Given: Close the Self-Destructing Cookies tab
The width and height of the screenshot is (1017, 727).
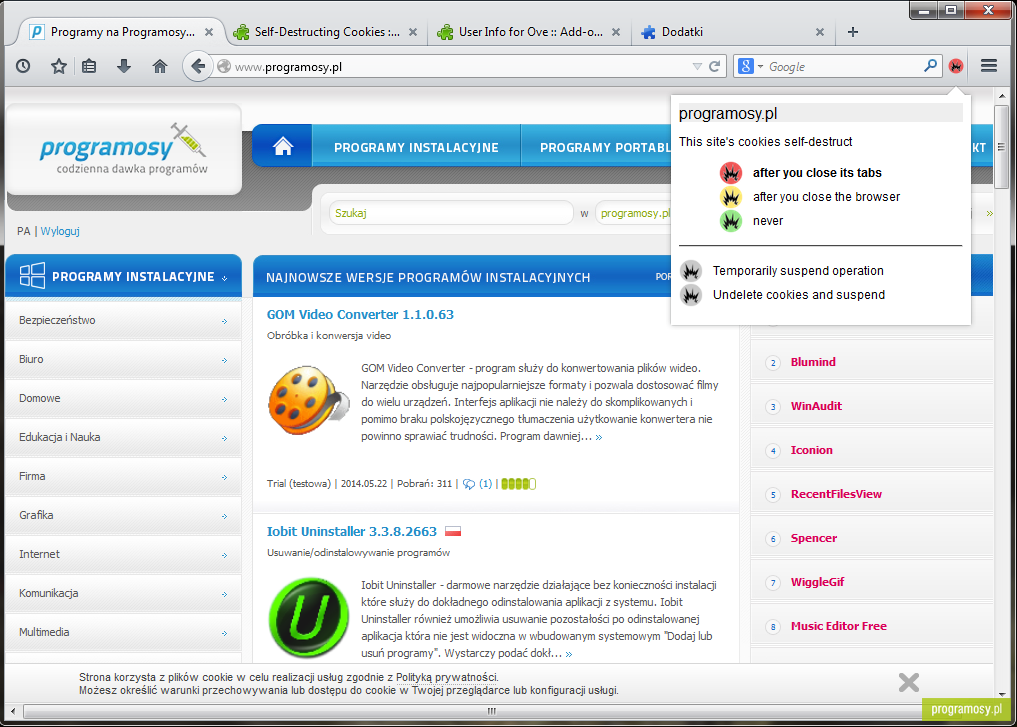Looking at the screenshot, I should 413,32.
